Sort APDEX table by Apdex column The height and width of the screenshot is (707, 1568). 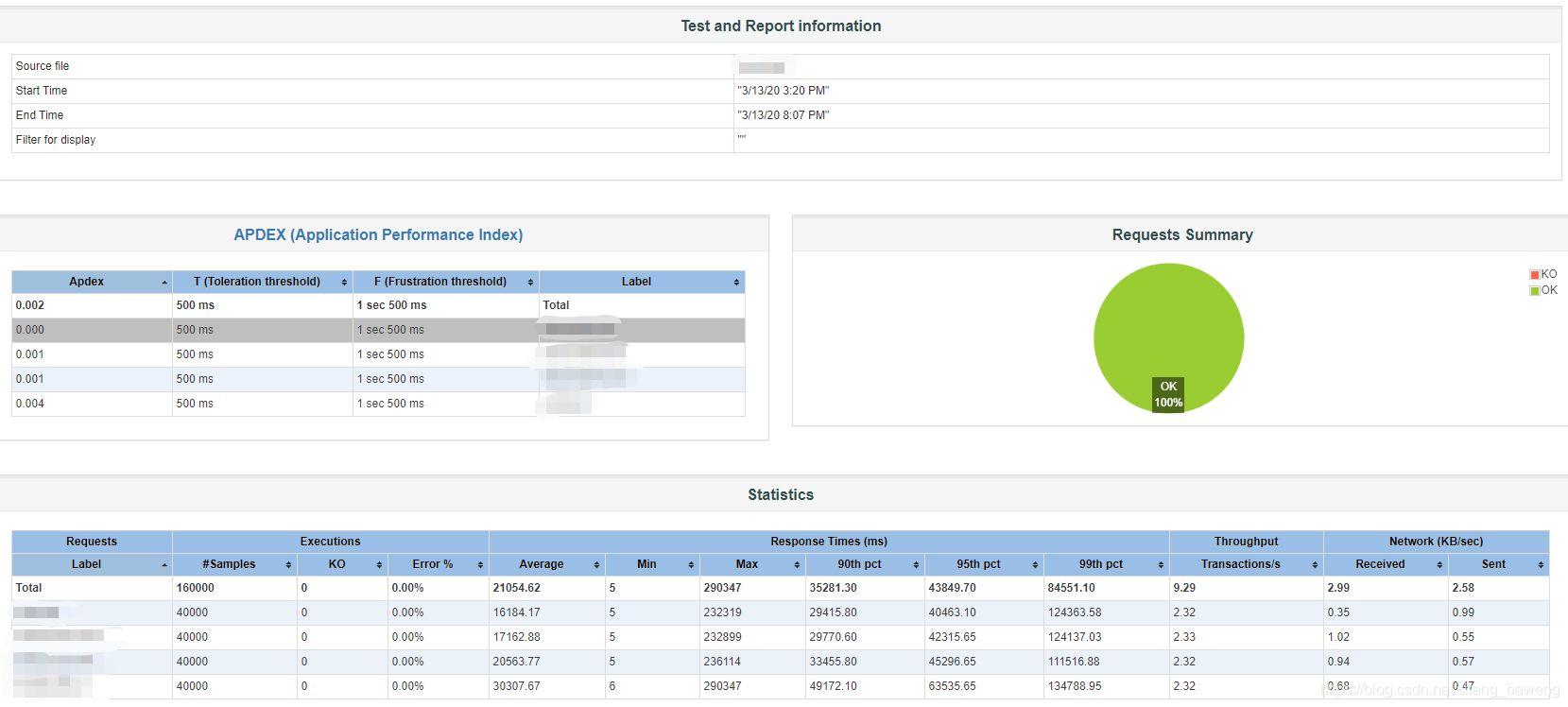(92, 282)
